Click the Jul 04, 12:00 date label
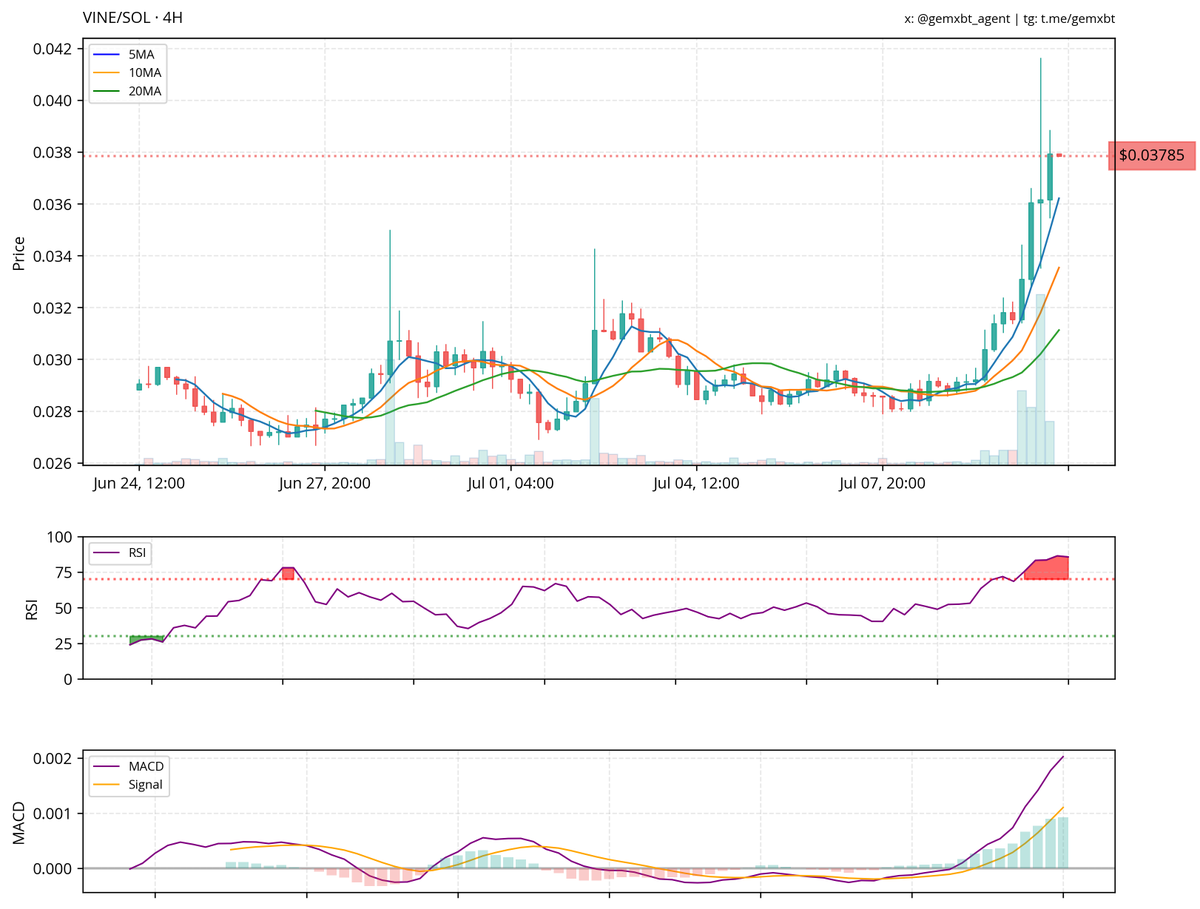 tap(696, 485)
